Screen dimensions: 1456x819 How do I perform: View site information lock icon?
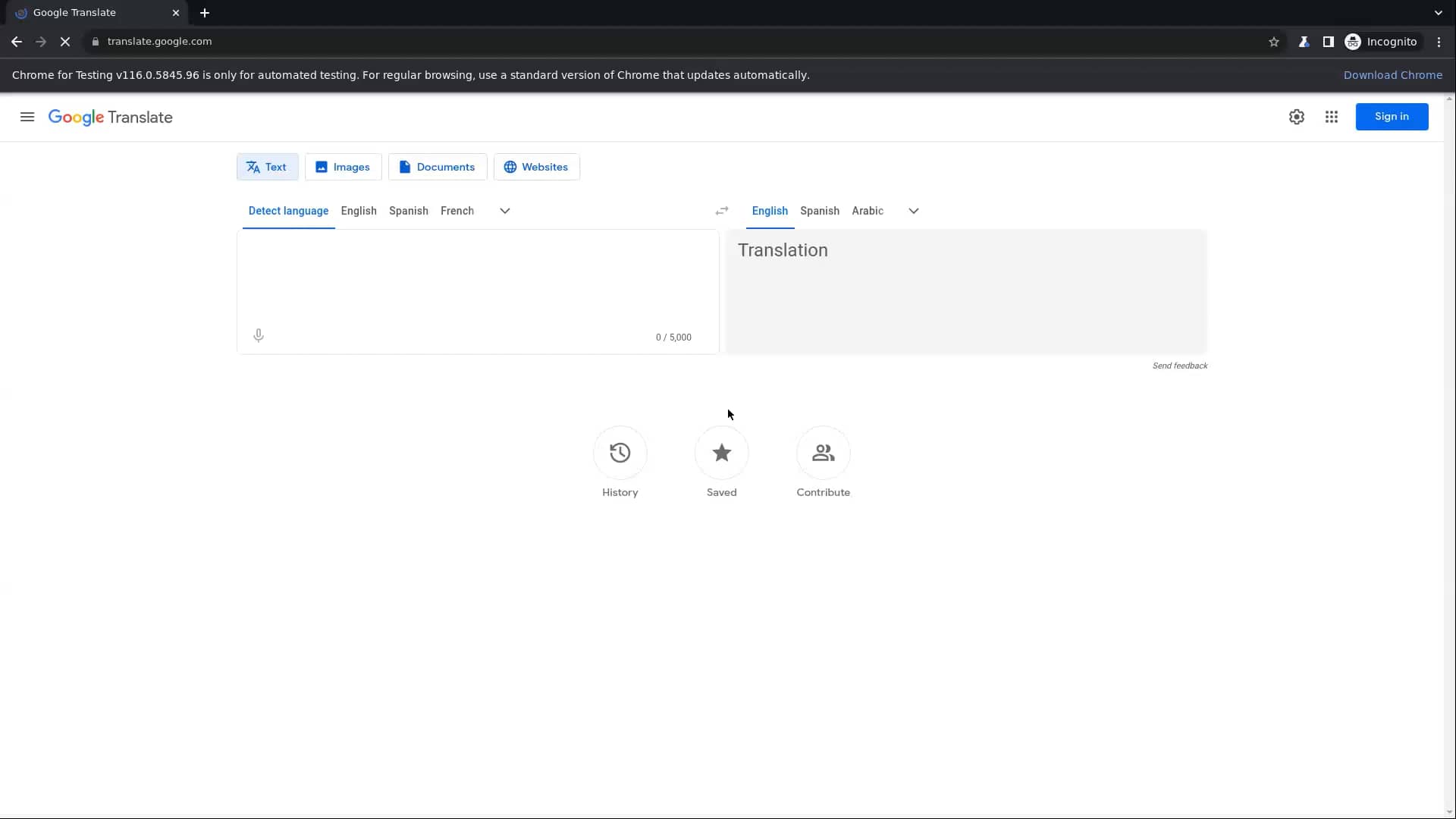click(95, 42)
